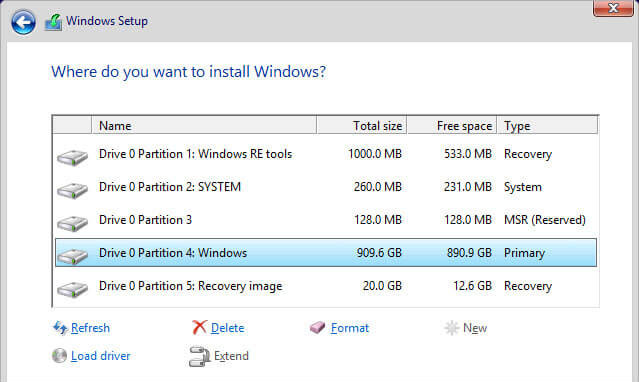This screenshot has height=382, width=639.
Task: Select Drive 0 Partition 4: Windows
Action: (x=326, y=253)
